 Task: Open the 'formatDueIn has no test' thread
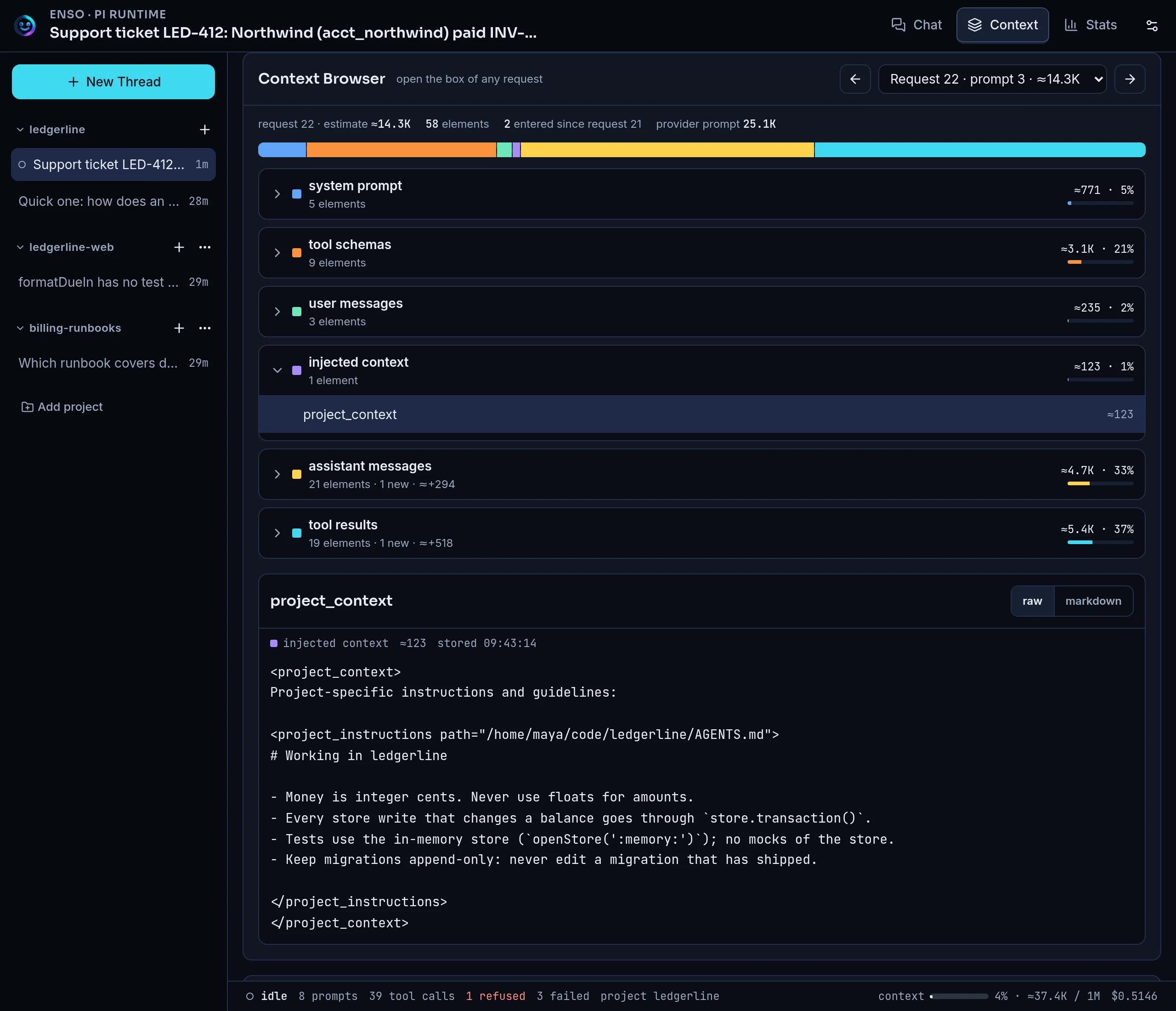coord(113,282)
